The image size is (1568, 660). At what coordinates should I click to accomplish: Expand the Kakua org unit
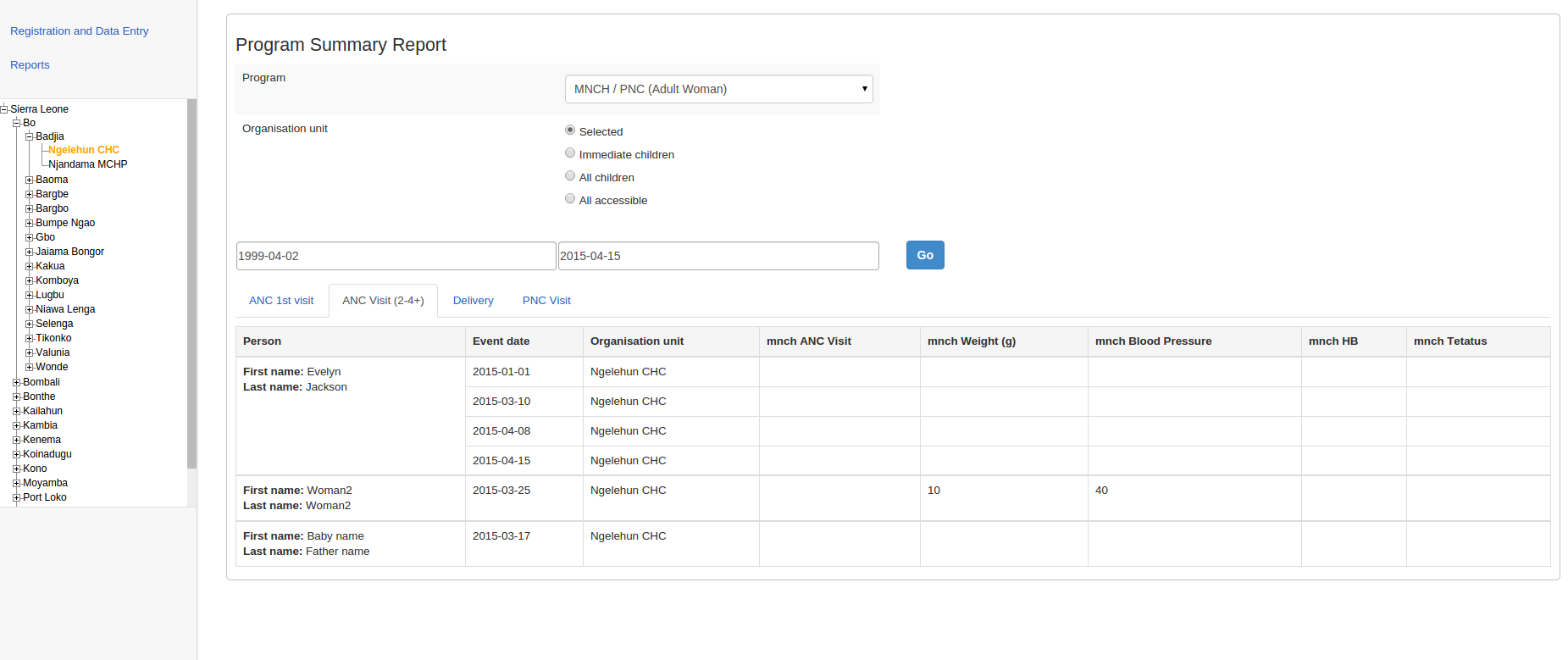[x=29, y=266]
